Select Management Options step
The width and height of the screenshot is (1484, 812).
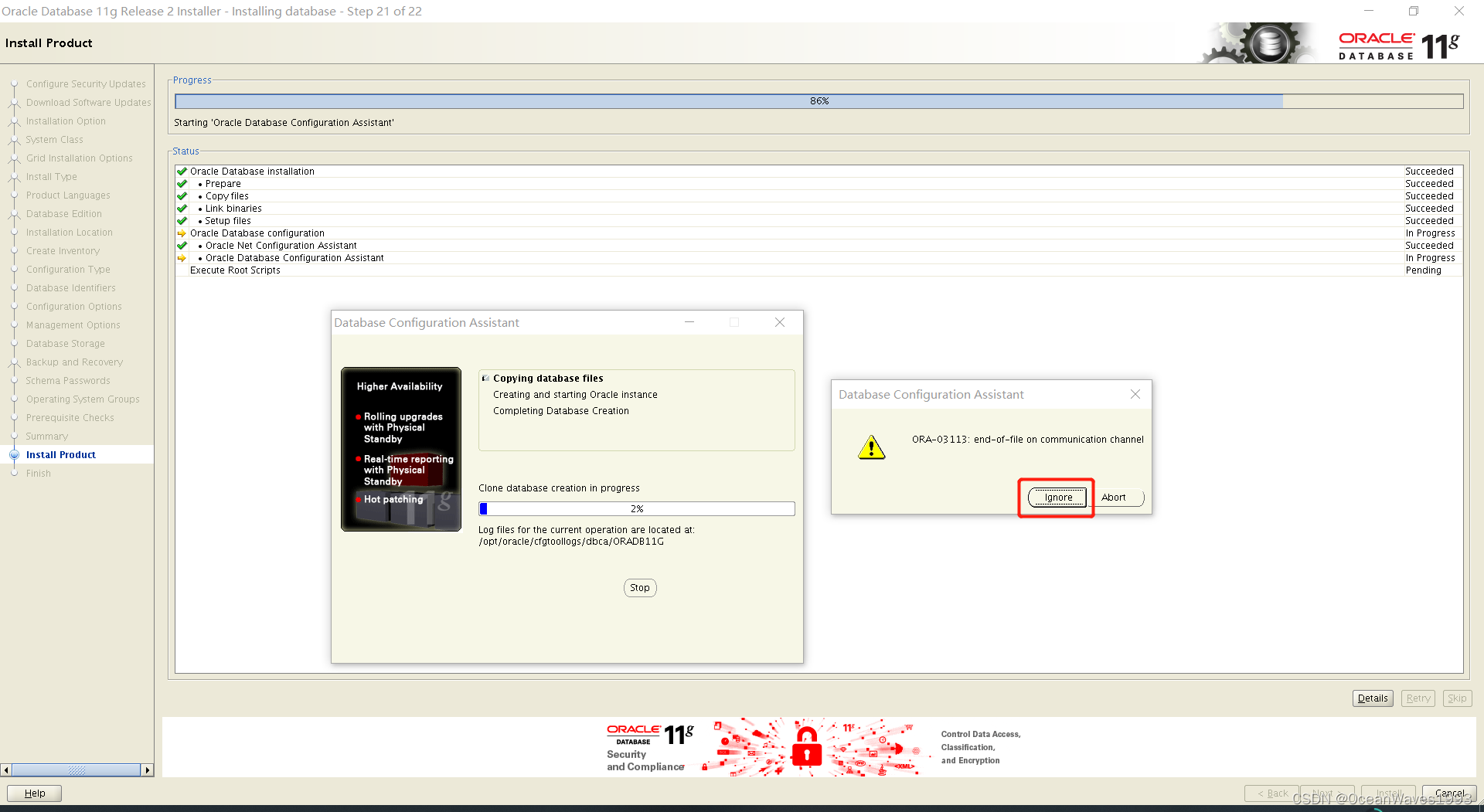point(73,325)
